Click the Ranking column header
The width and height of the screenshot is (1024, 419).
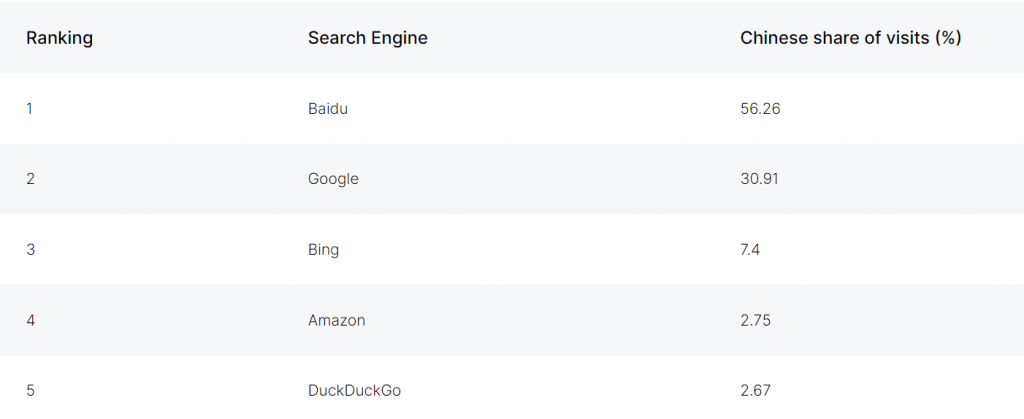point(59,38)
